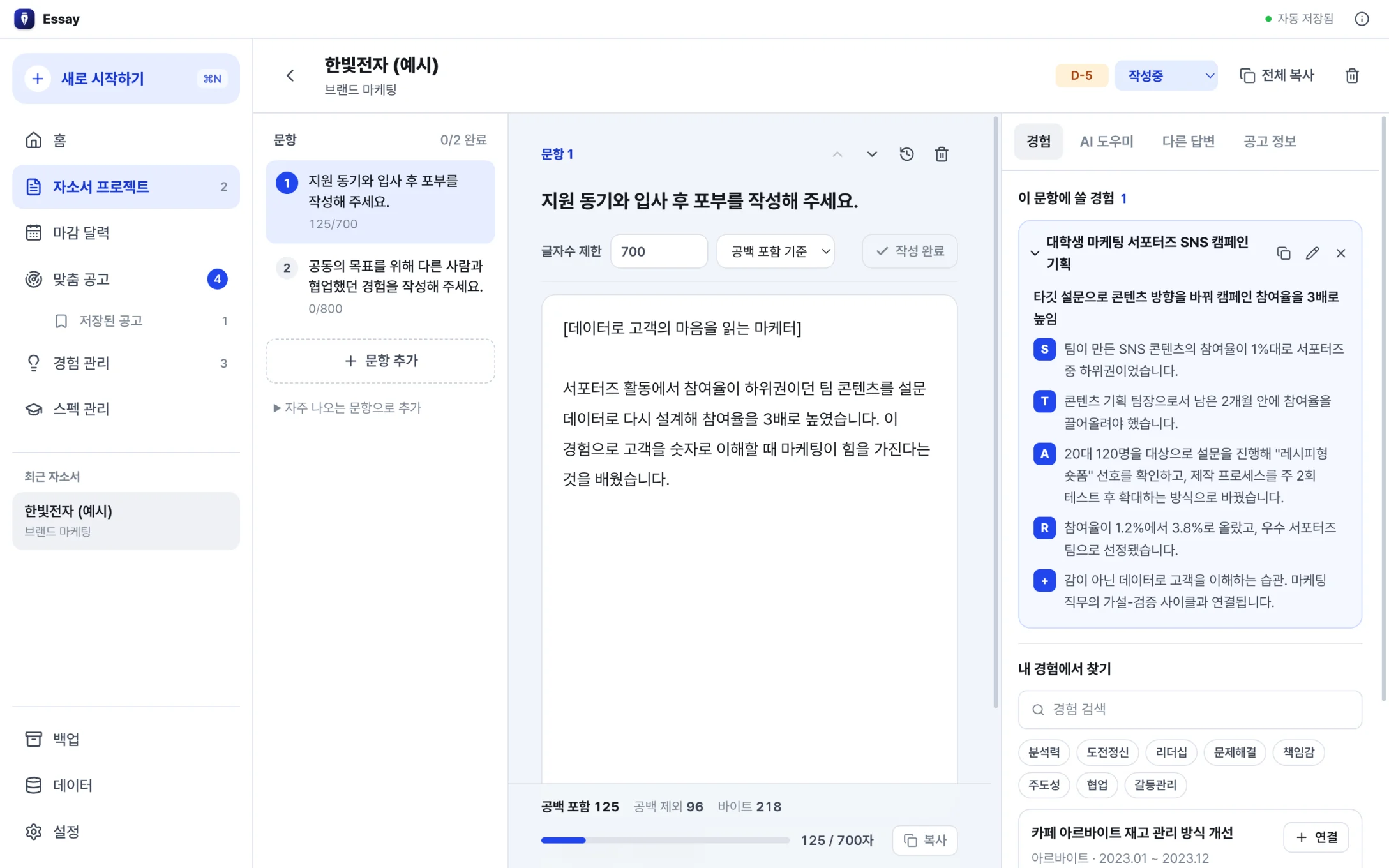Switch to 공고 정보 tab
Image resolution: width=1389 pixels, height=868 pixels.
pyautogui.click(x=1270, y=141)
